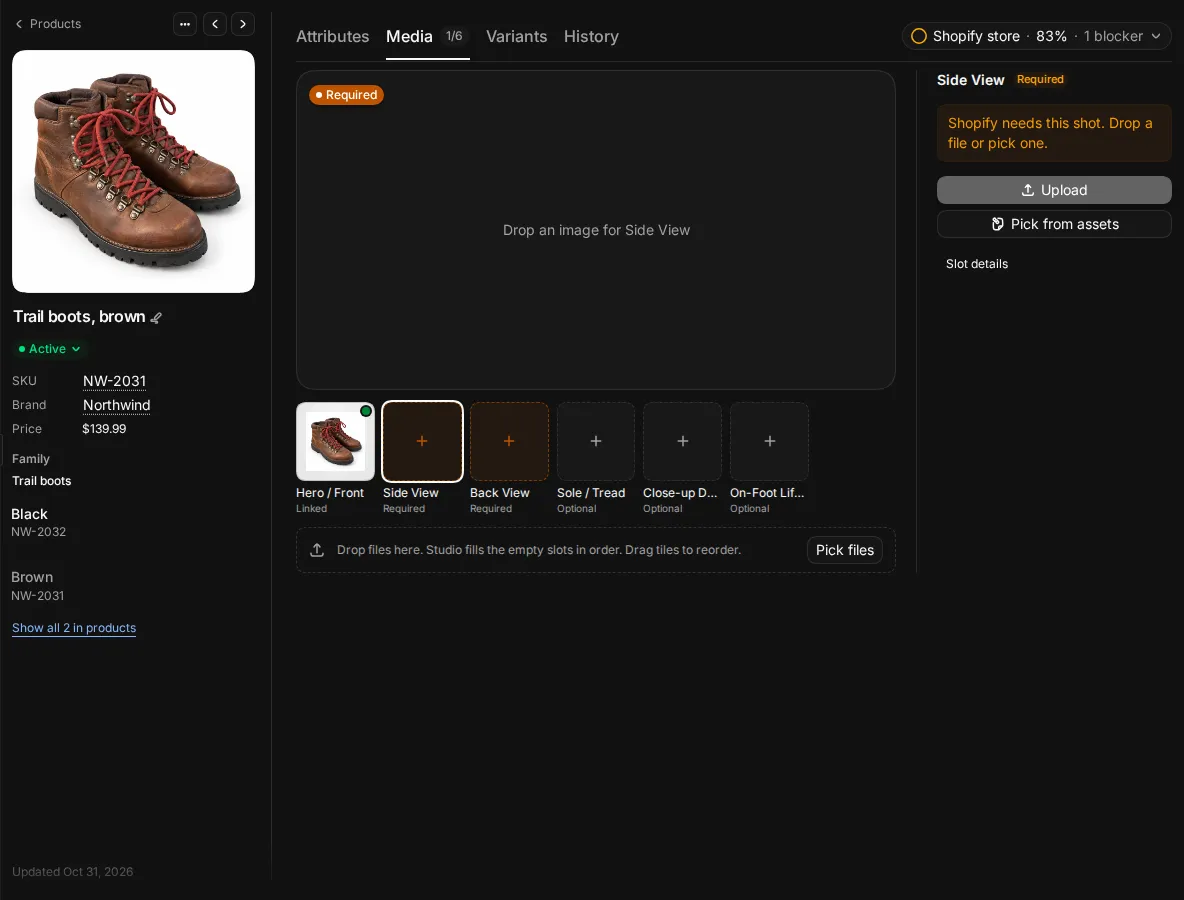1184x900 pixels.
Task: Open the Active status dropdown
Action: click(49, 349)
